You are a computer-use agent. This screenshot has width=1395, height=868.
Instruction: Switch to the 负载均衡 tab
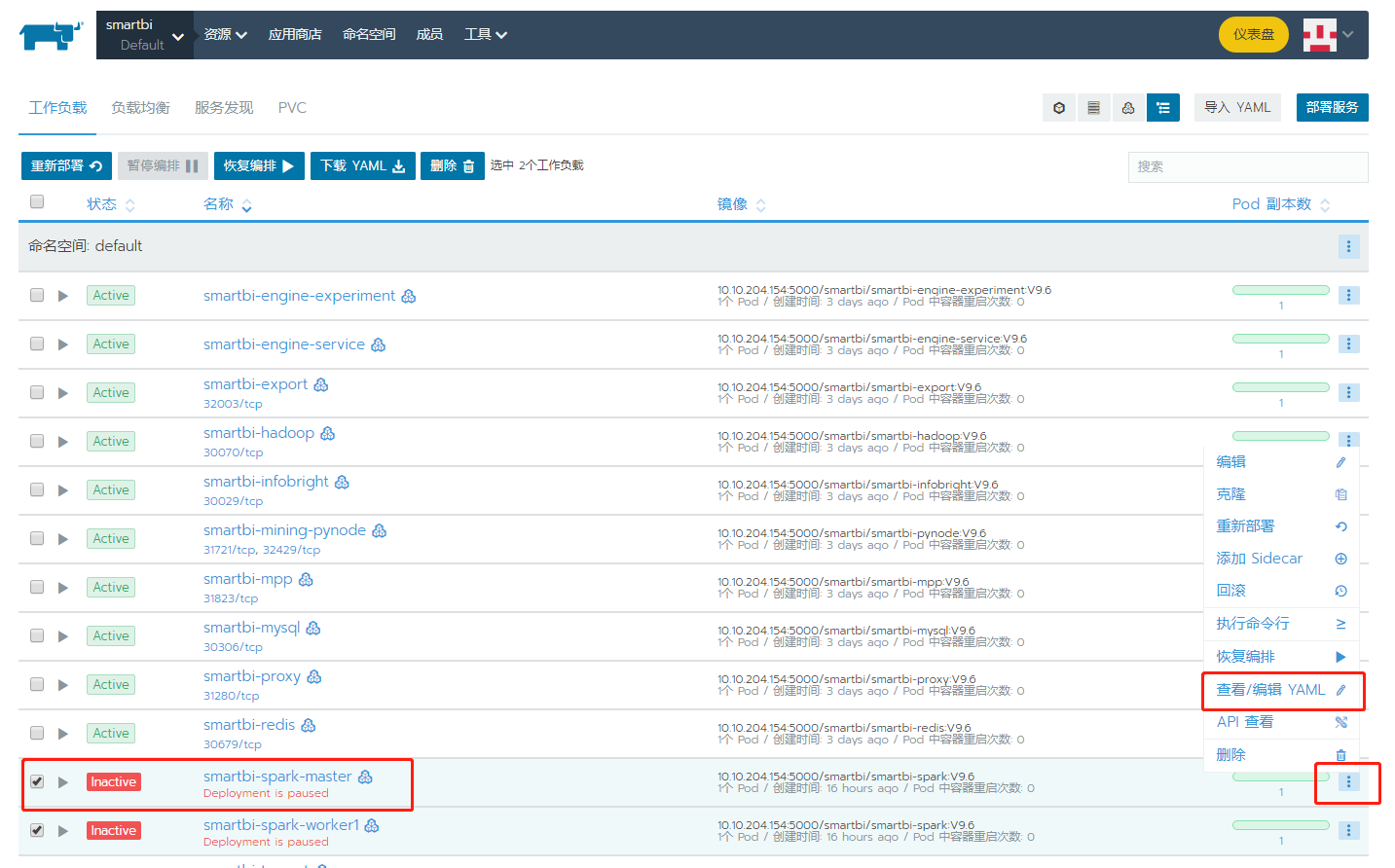(x=140, y=108)
